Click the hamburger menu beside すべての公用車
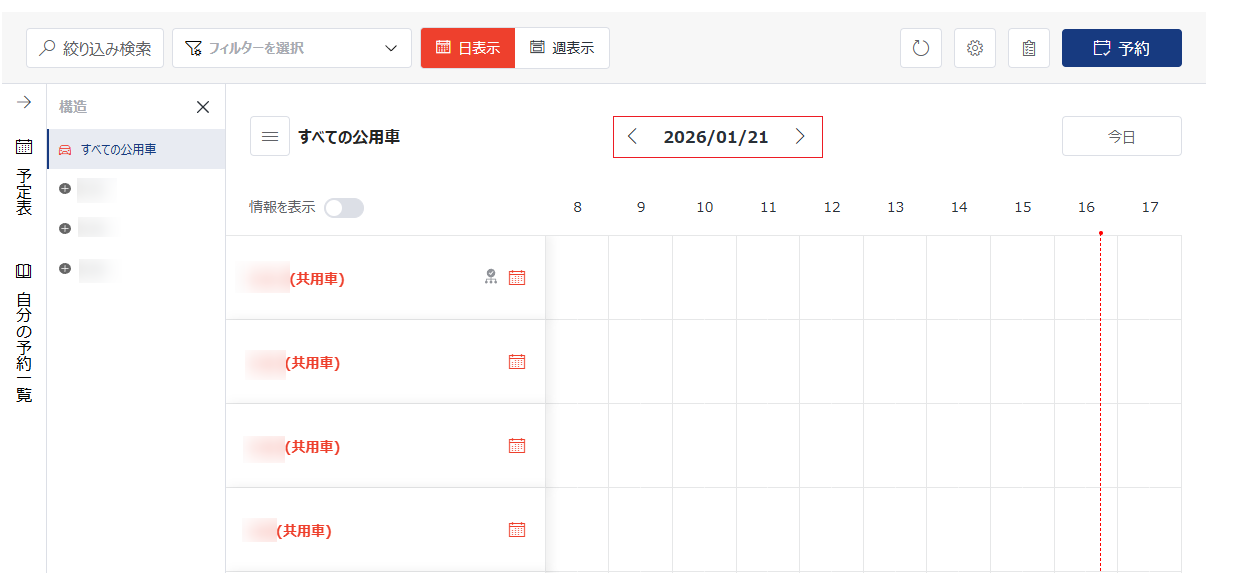Screen dimensions: 1238x573 pos(270,137)
